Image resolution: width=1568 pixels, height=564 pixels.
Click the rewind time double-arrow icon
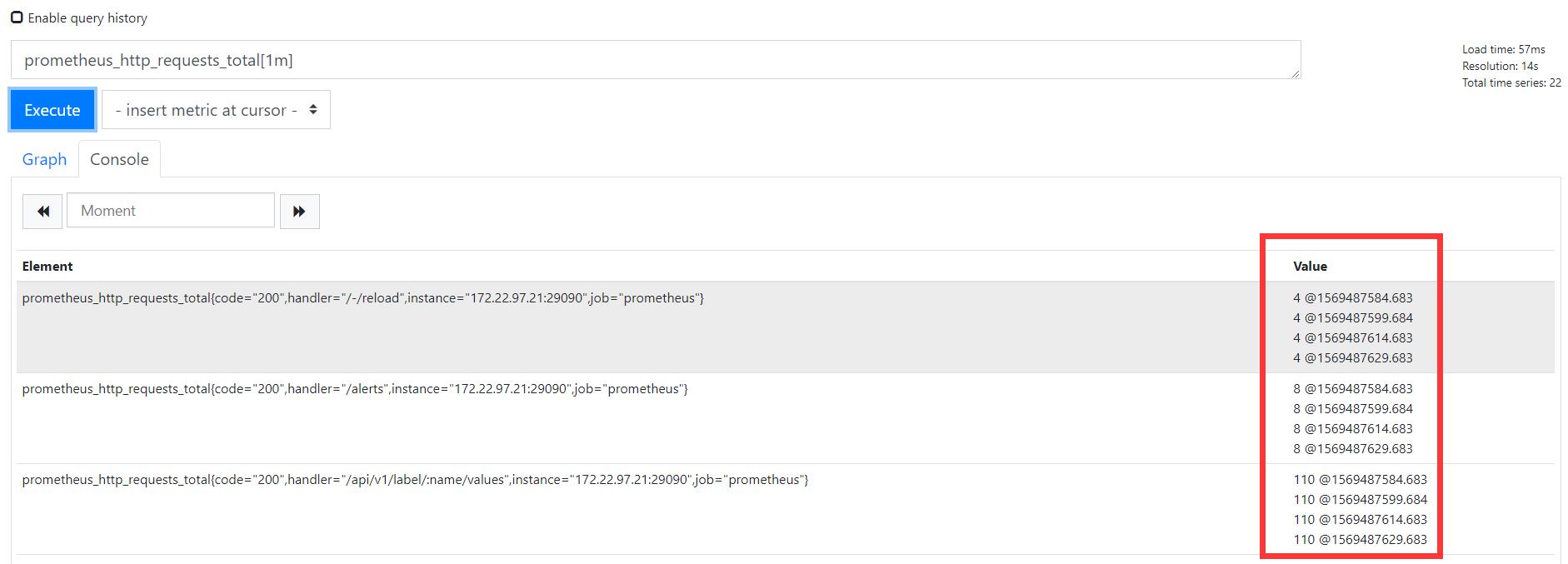click(42, 212)
